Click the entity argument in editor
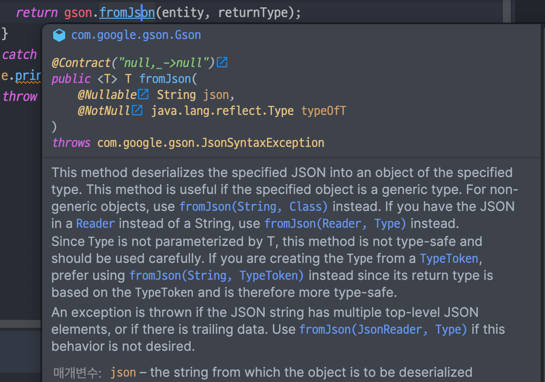Screen dimensions: 545x382 (x=183, y=13)
